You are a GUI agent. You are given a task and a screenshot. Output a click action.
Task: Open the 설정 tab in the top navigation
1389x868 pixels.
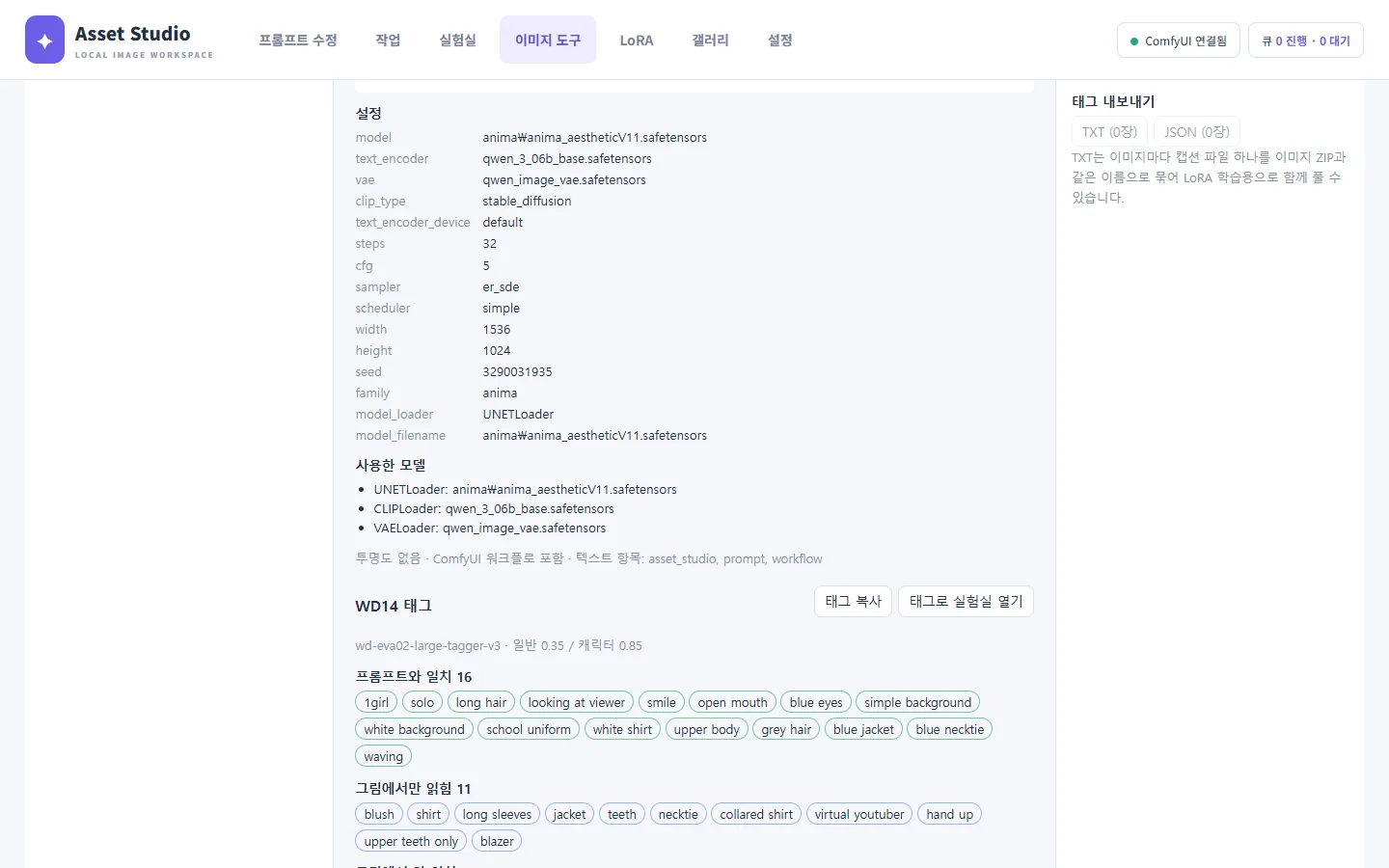(x=779, y=40)
